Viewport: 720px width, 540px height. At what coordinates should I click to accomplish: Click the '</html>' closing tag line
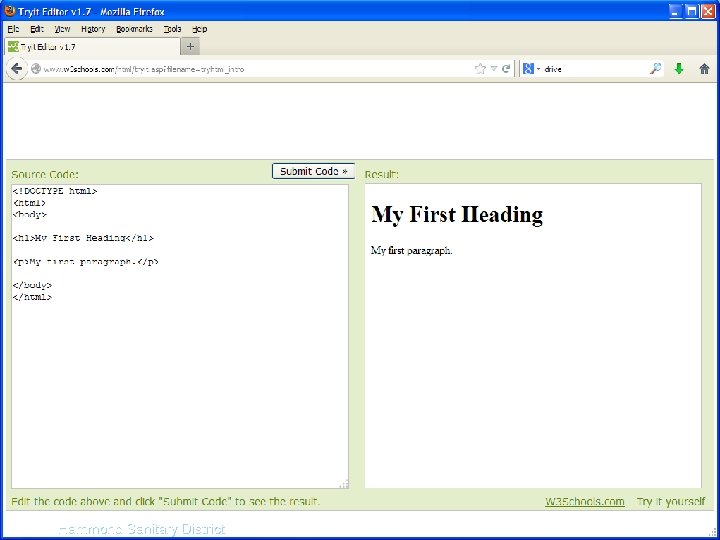(x=32, y=297)
